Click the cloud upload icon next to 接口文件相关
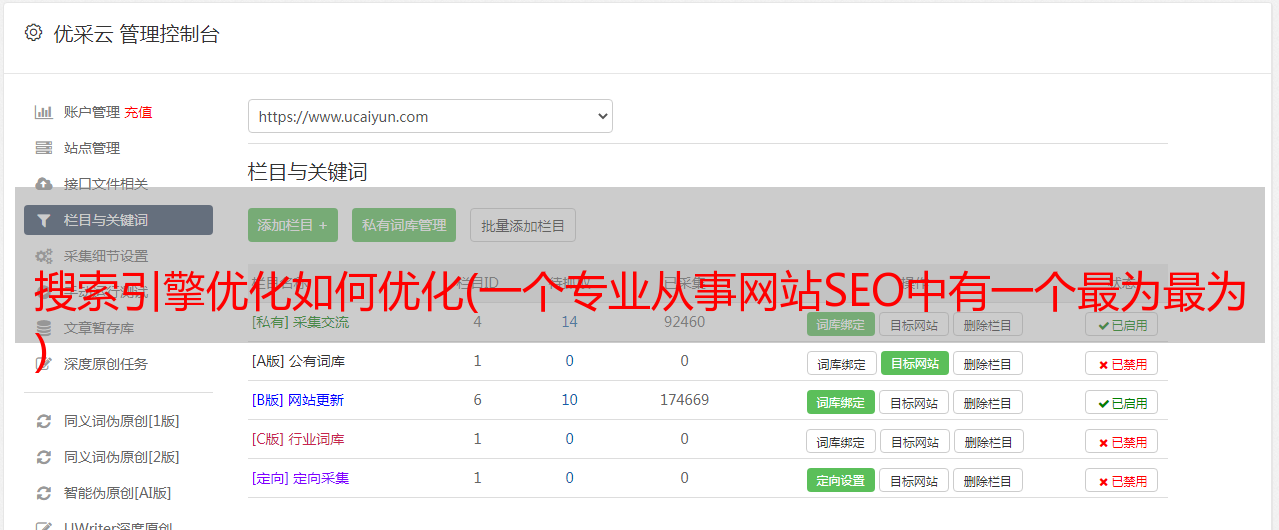The image size is (1279, 530). pyautogui.click(x=43, y=184)
